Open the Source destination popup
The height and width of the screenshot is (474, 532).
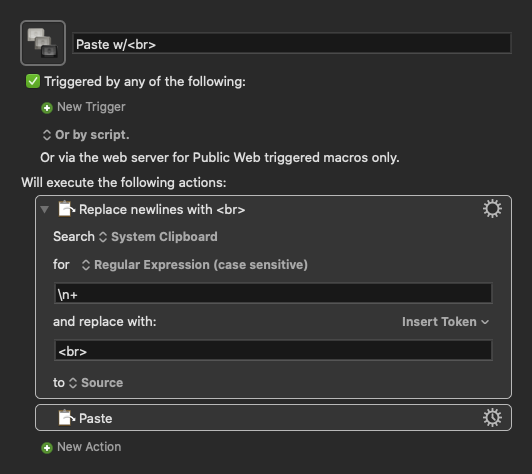pyautogui.click(x=96, y=383)
